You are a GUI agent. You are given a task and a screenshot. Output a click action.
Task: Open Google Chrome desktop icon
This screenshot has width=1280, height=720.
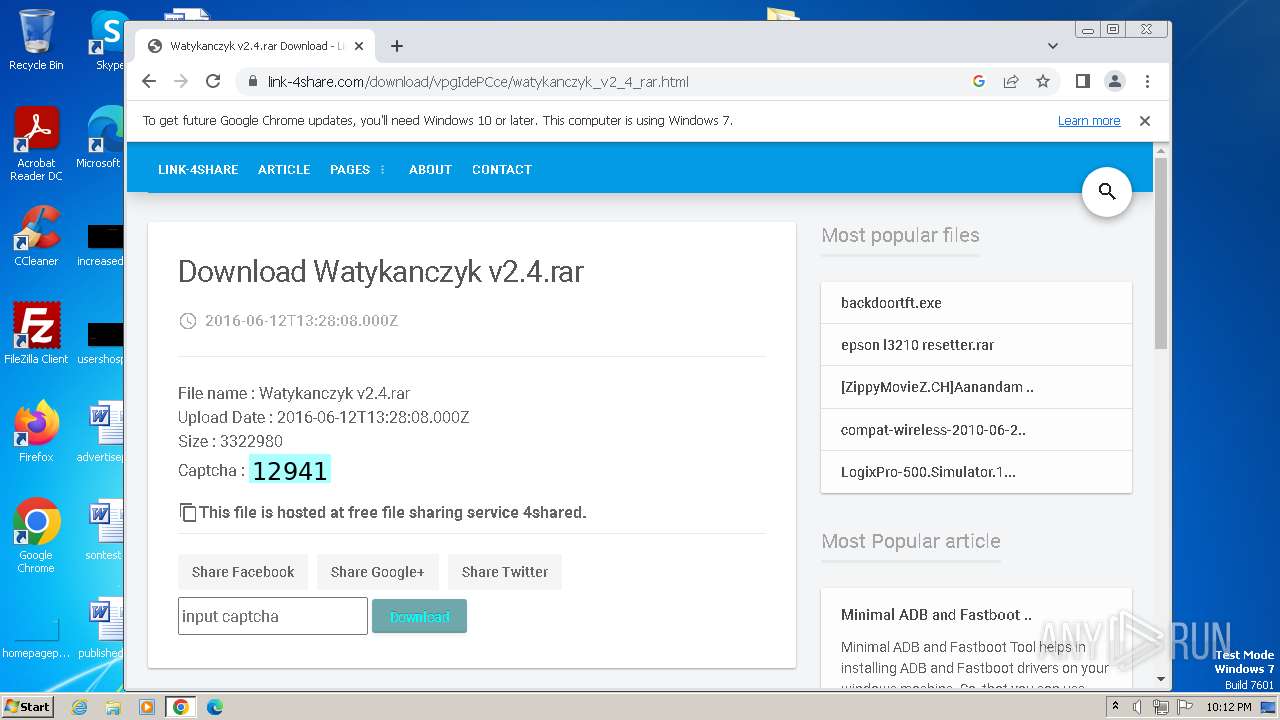point(36,535)
